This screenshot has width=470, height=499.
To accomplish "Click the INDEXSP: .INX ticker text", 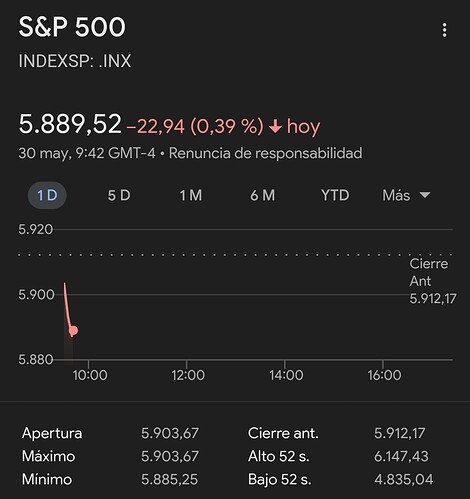I will click(x=75, y=61).
